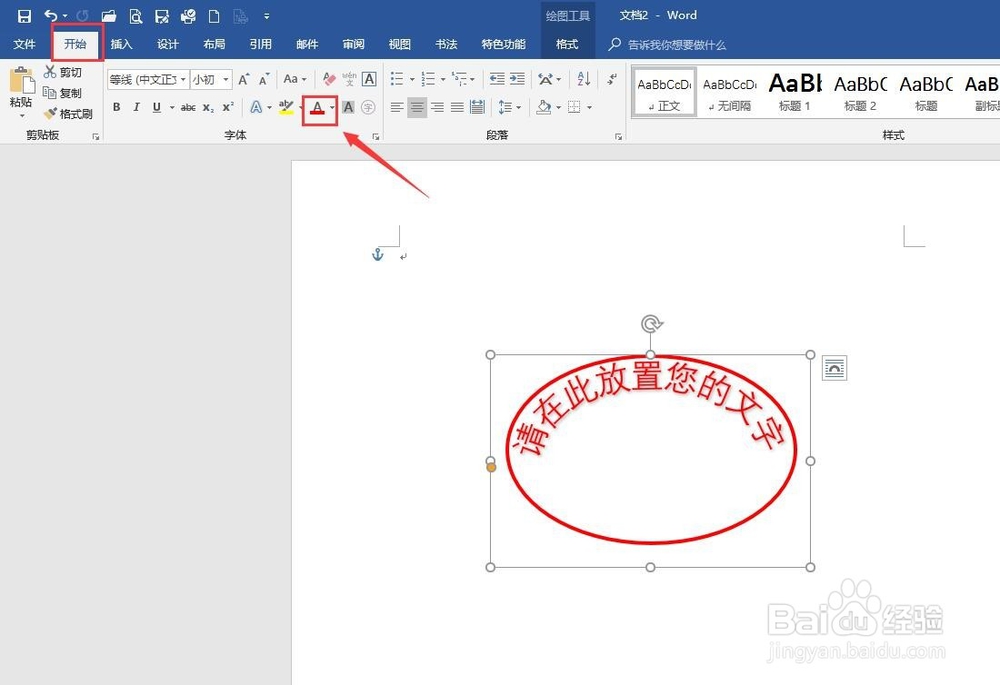The height and width of the screenshot is (685, 1000).
Task: Toggle italic formatting
Action: point(136,107)
